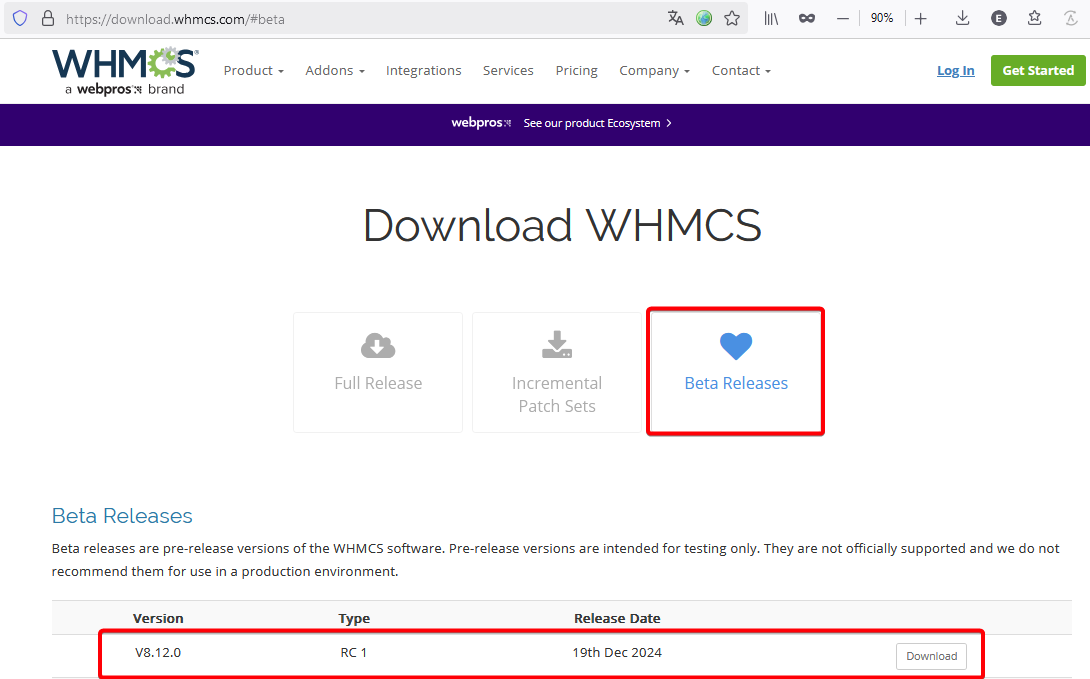Click the Release Date column header
1090x679 pixels.
617,619
